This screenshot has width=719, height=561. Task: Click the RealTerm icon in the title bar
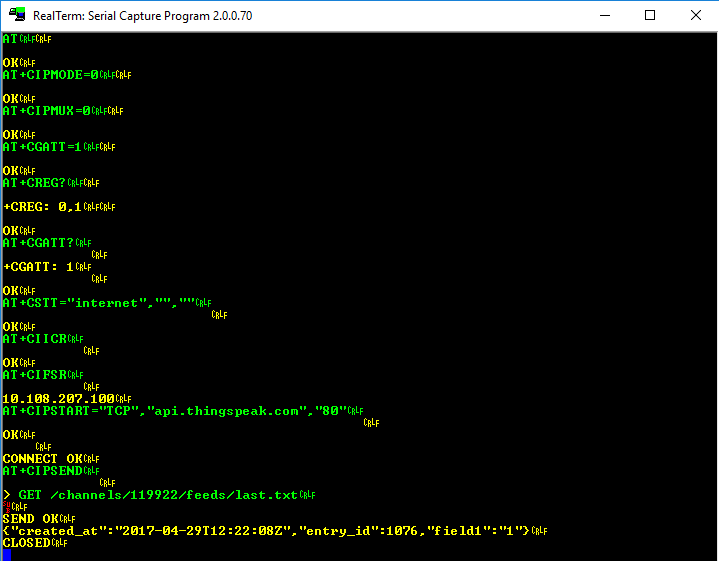tap(16, 15)
